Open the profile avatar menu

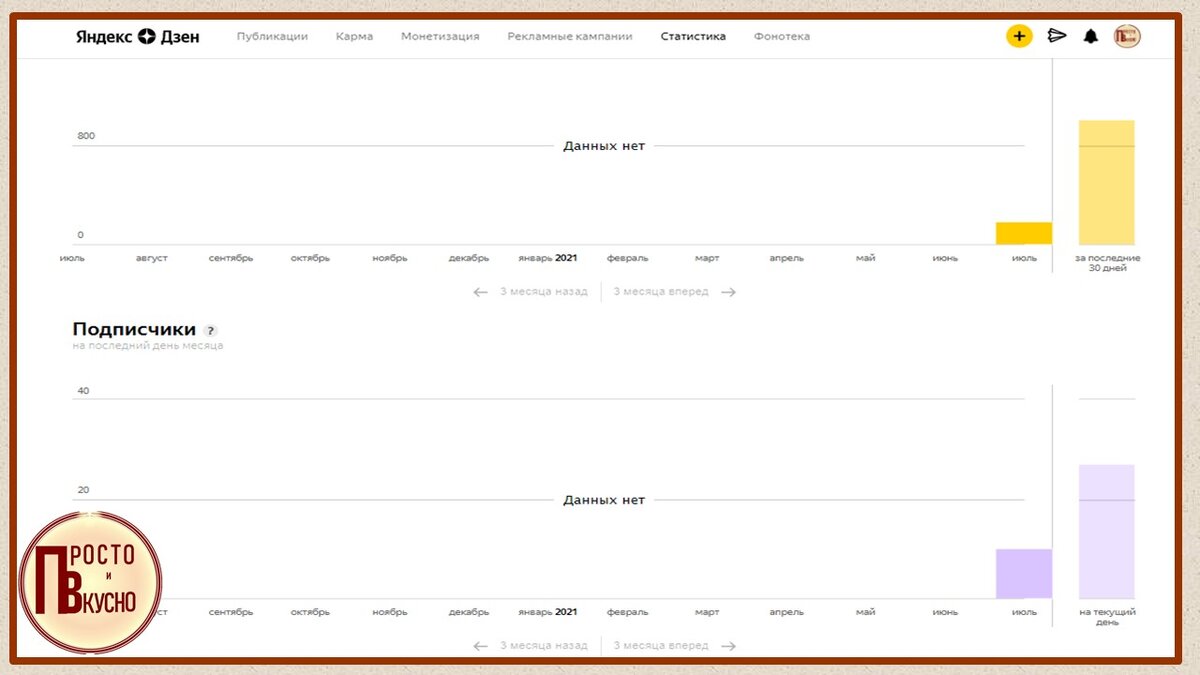[1128, 36]
